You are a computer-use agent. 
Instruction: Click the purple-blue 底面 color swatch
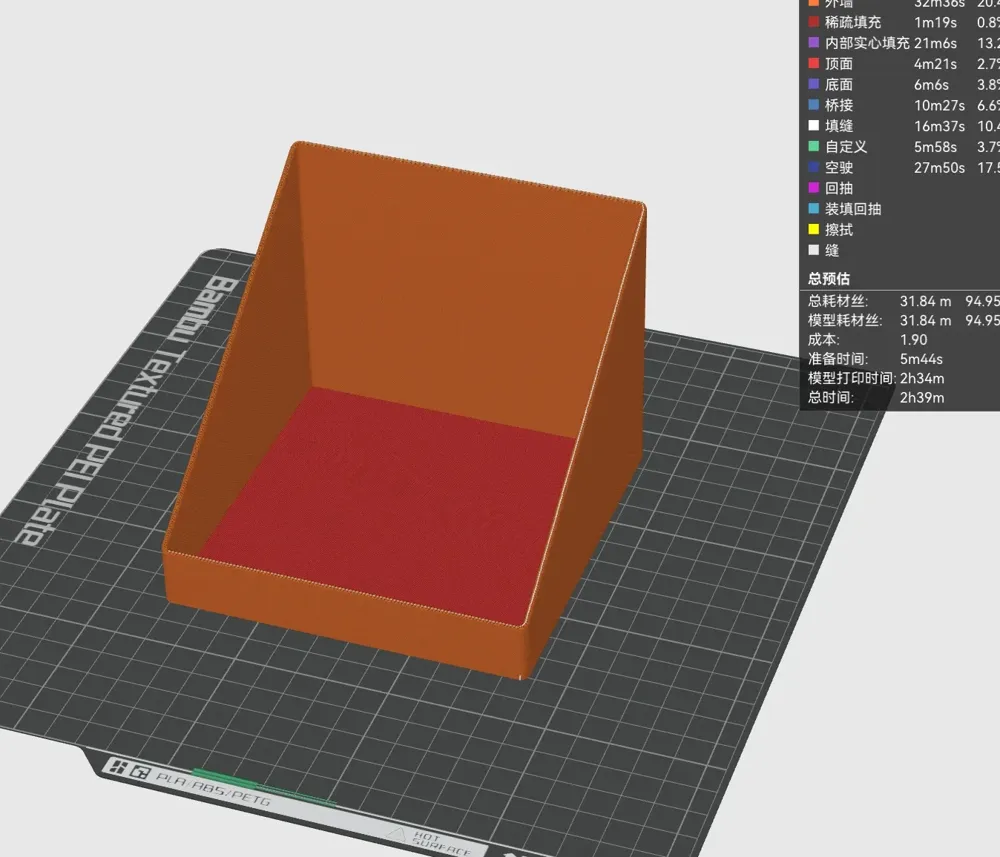click(814, 84)
